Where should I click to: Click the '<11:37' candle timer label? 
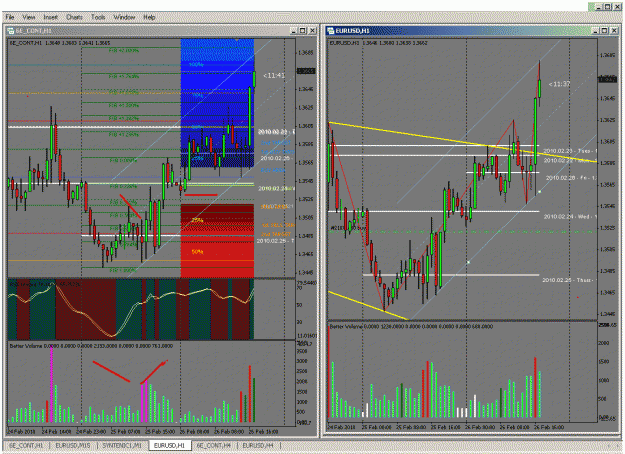point(560,84)
